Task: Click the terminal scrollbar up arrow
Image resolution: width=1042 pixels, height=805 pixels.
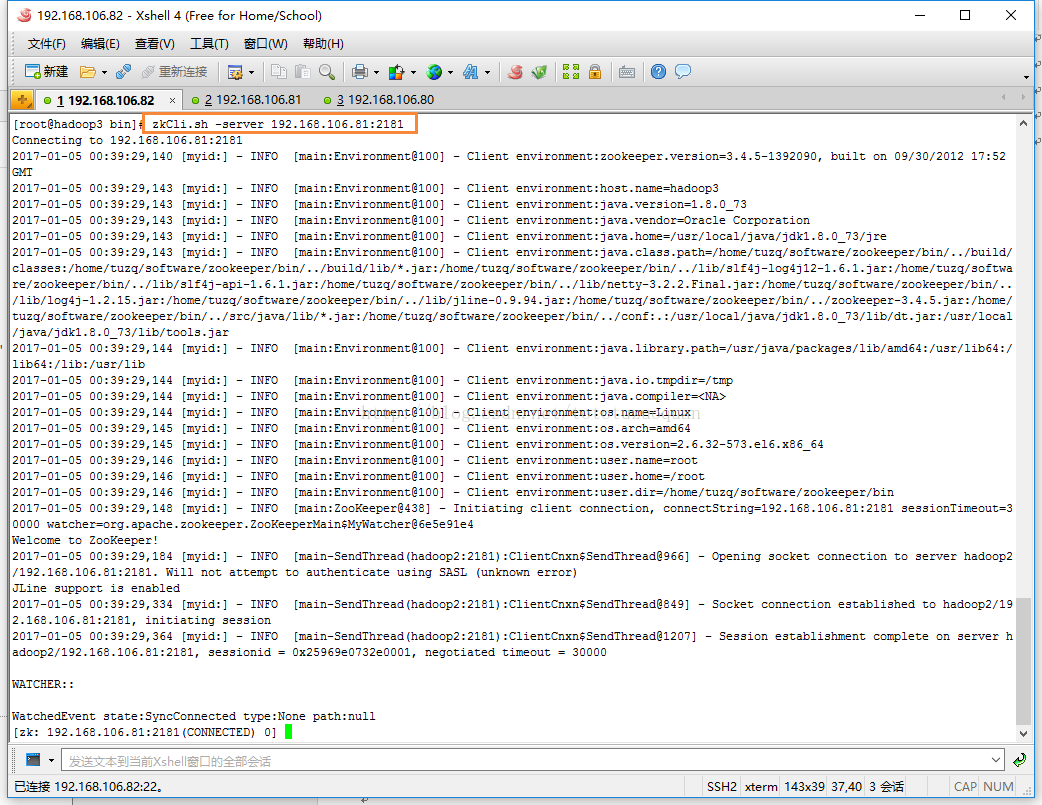Action: (1023, 123)
